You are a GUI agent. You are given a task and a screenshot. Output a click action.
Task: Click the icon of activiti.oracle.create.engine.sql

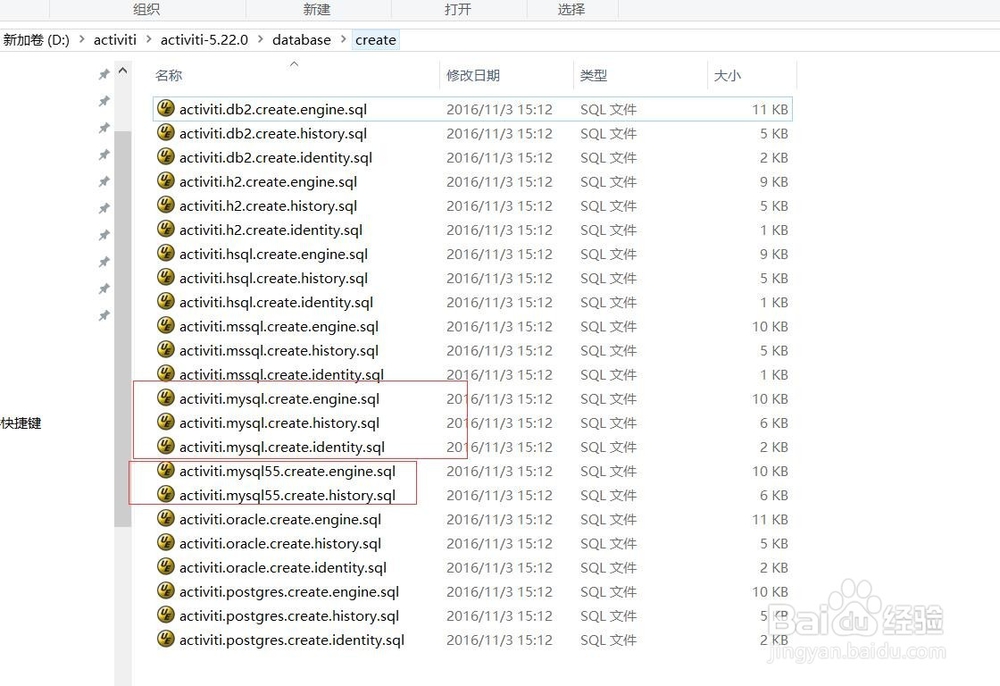166,518
